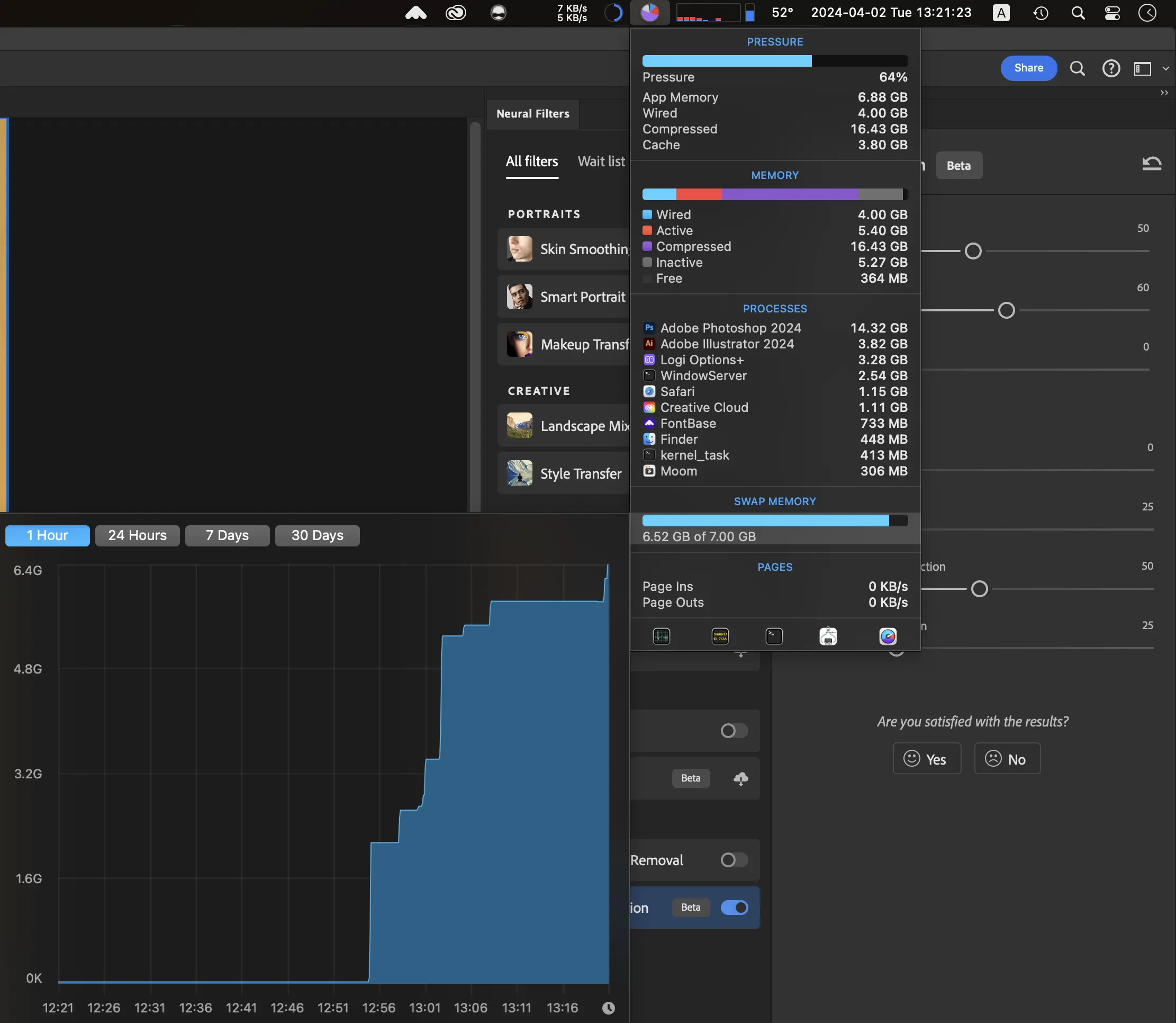Collapse the panel using the double-arrow icon

pyautogui.click(x=1164, y=93)
